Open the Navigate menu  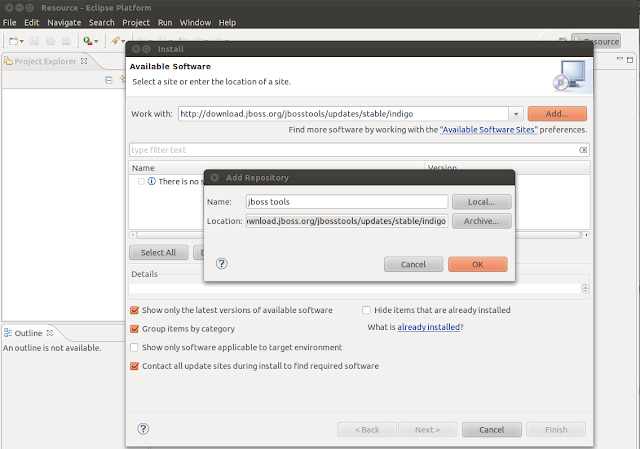point(64,22)
